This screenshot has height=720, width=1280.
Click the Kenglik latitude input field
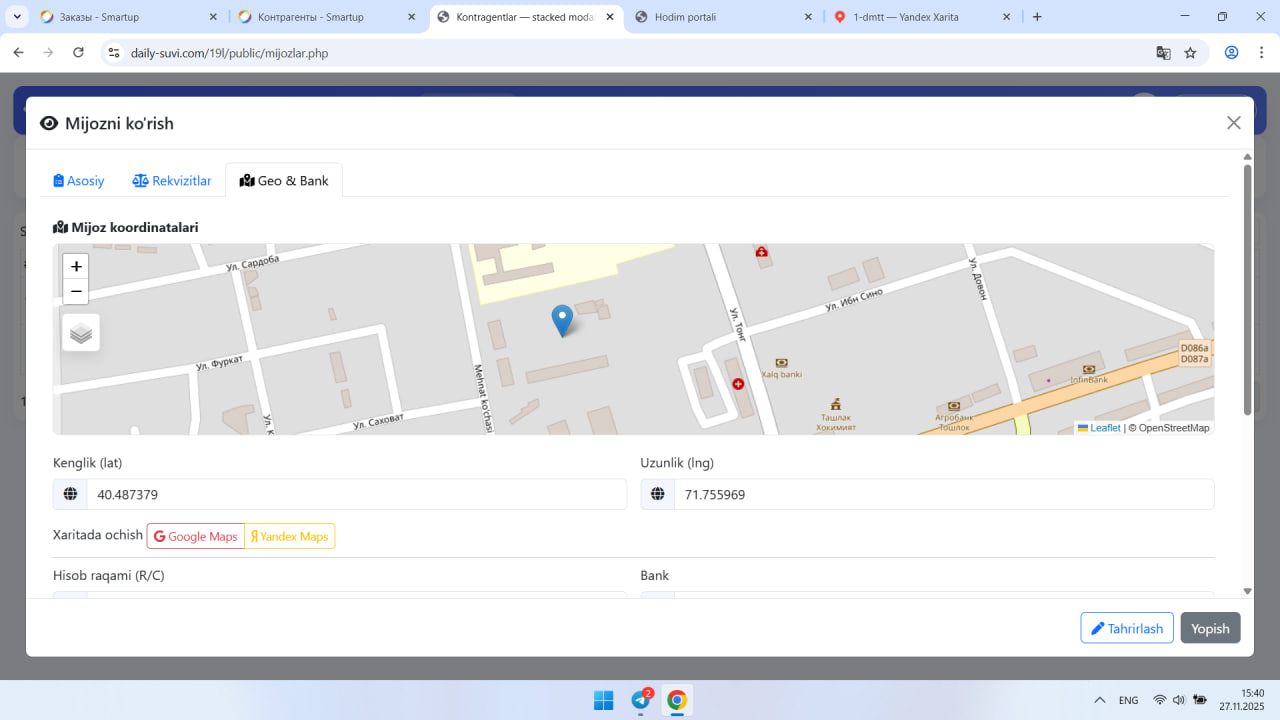(x=356, y=495)
